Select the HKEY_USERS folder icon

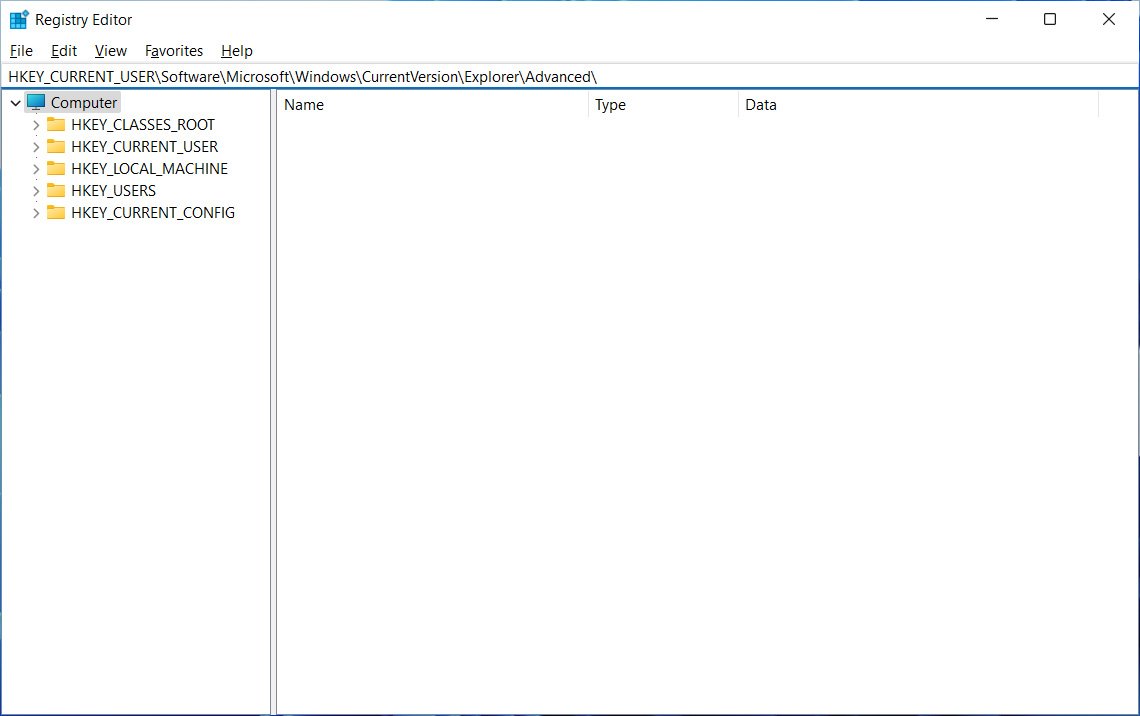click(56, 191)
